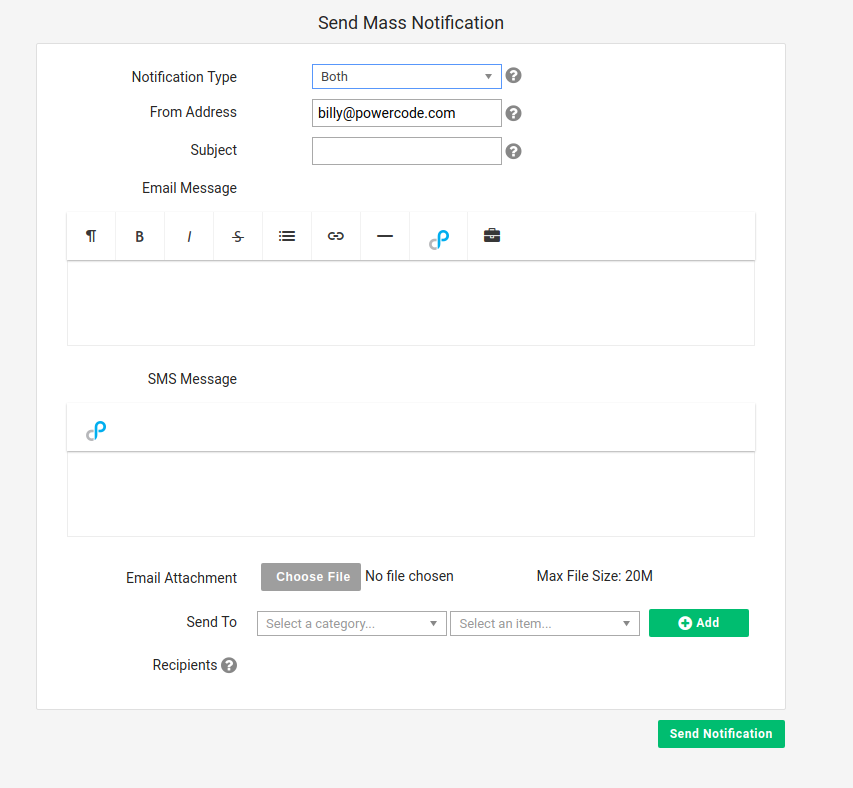Toggle bold formatting in email editor
Image resolution: width=853 pixels, height=788 pixels.
point(140,236)
